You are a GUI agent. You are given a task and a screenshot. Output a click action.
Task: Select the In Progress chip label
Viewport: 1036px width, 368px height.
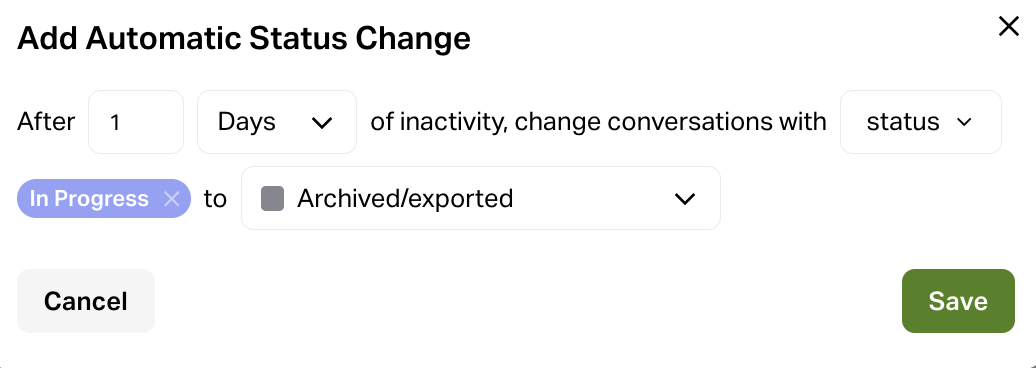[x=89, y=198]
